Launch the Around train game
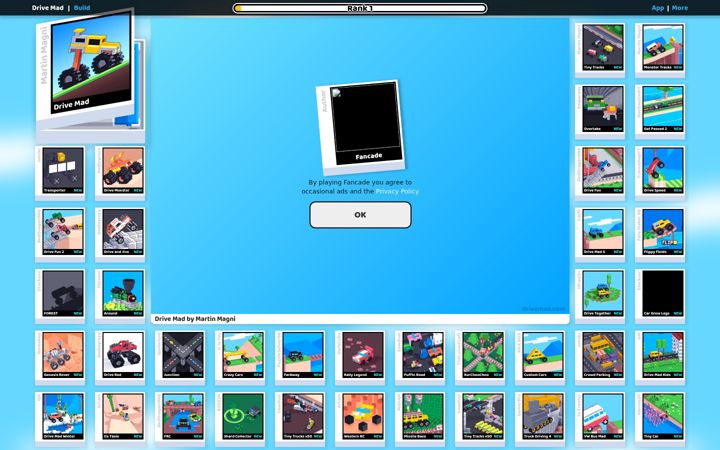 (120, 296)
